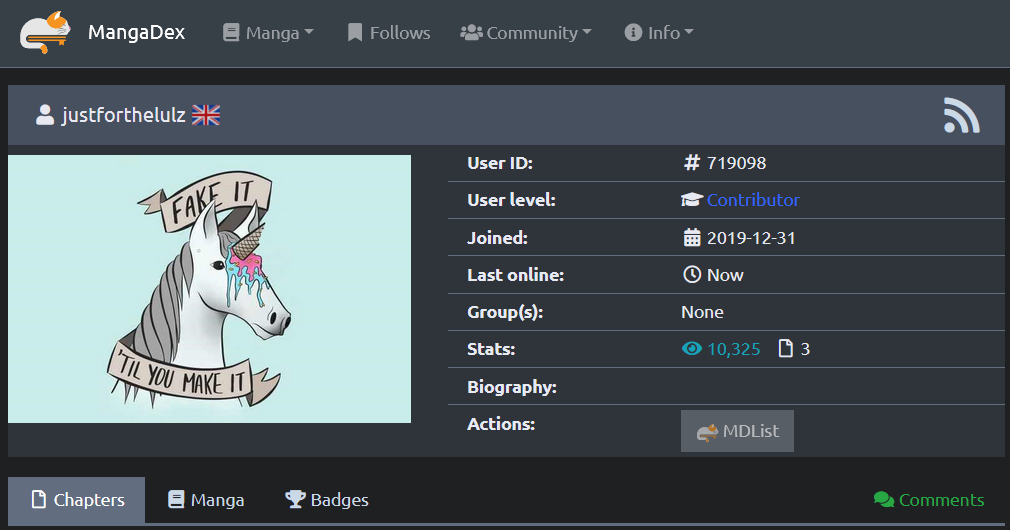Click the UK flag next to username
Screen dimensions: 1010x530
205,115
